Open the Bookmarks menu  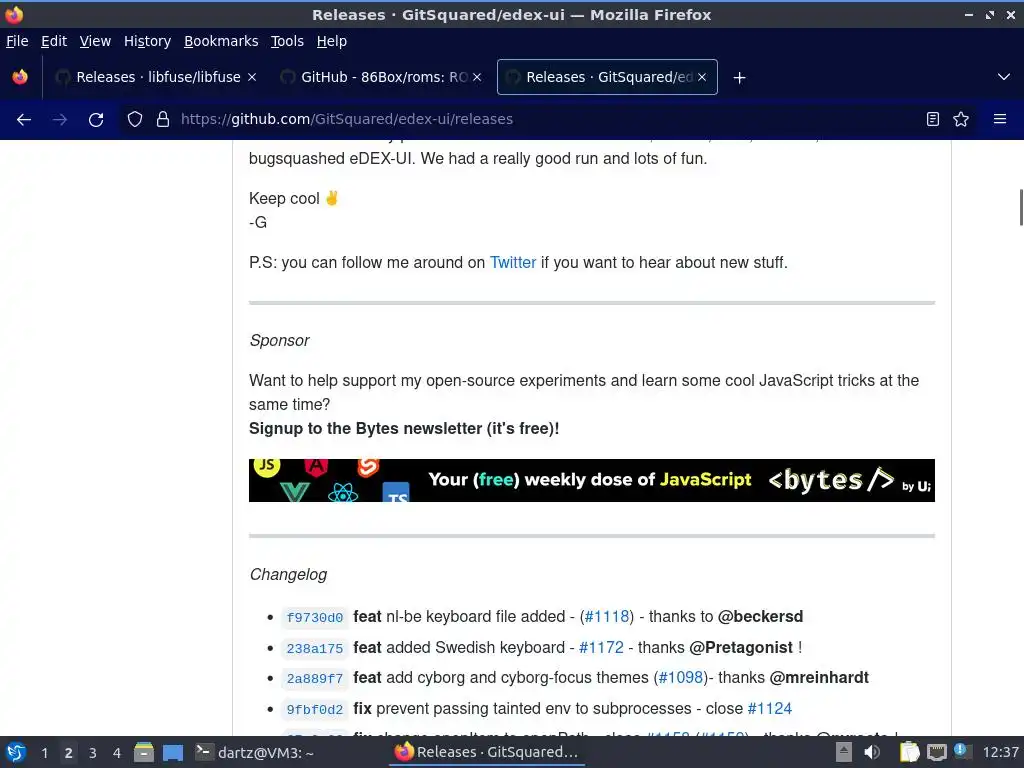[x=221, y=41]
